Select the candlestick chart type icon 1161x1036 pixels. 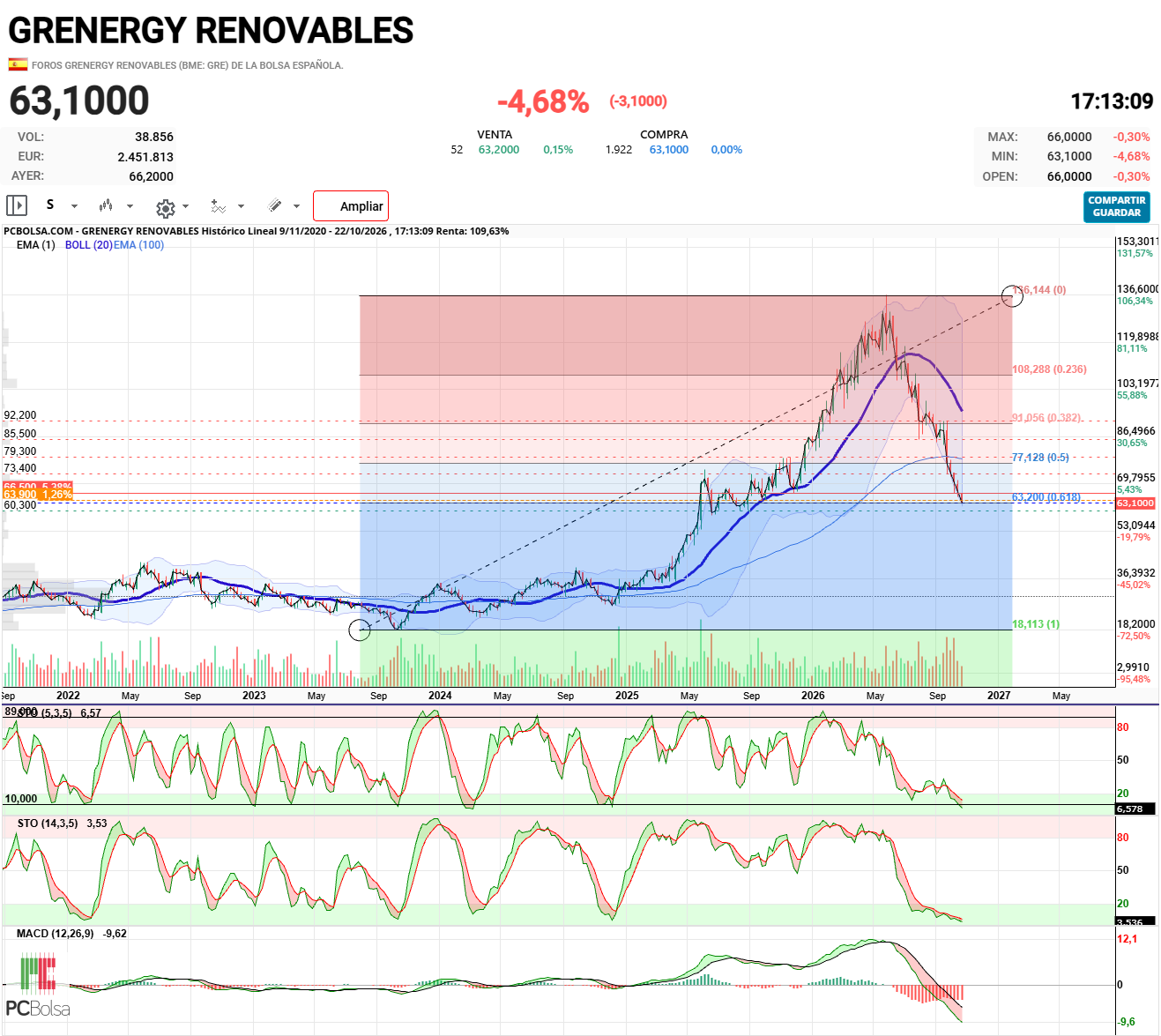(x=106, y=205)
